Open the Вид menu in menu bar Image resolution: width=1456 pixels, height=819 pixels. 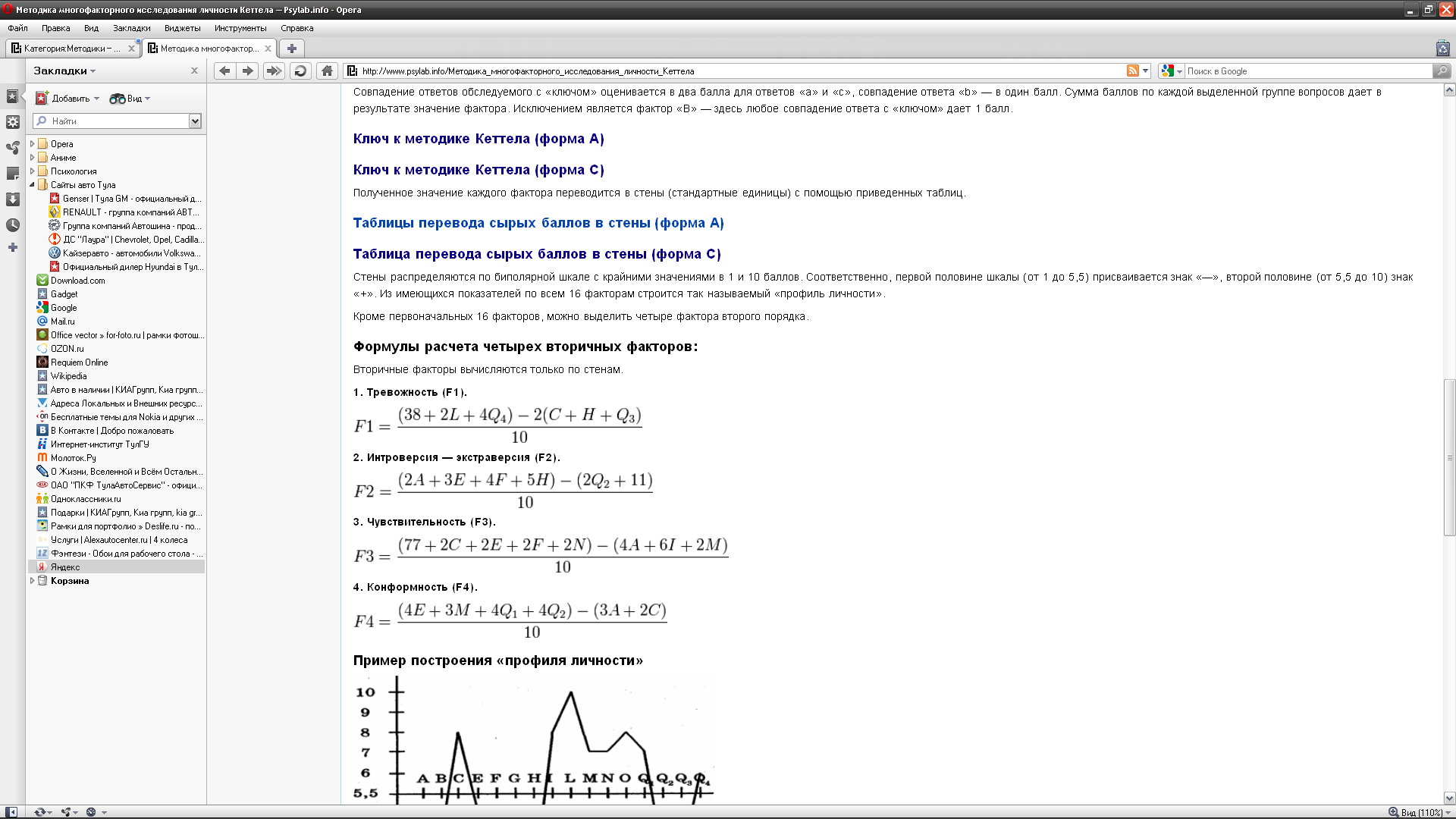coord(92,28)
